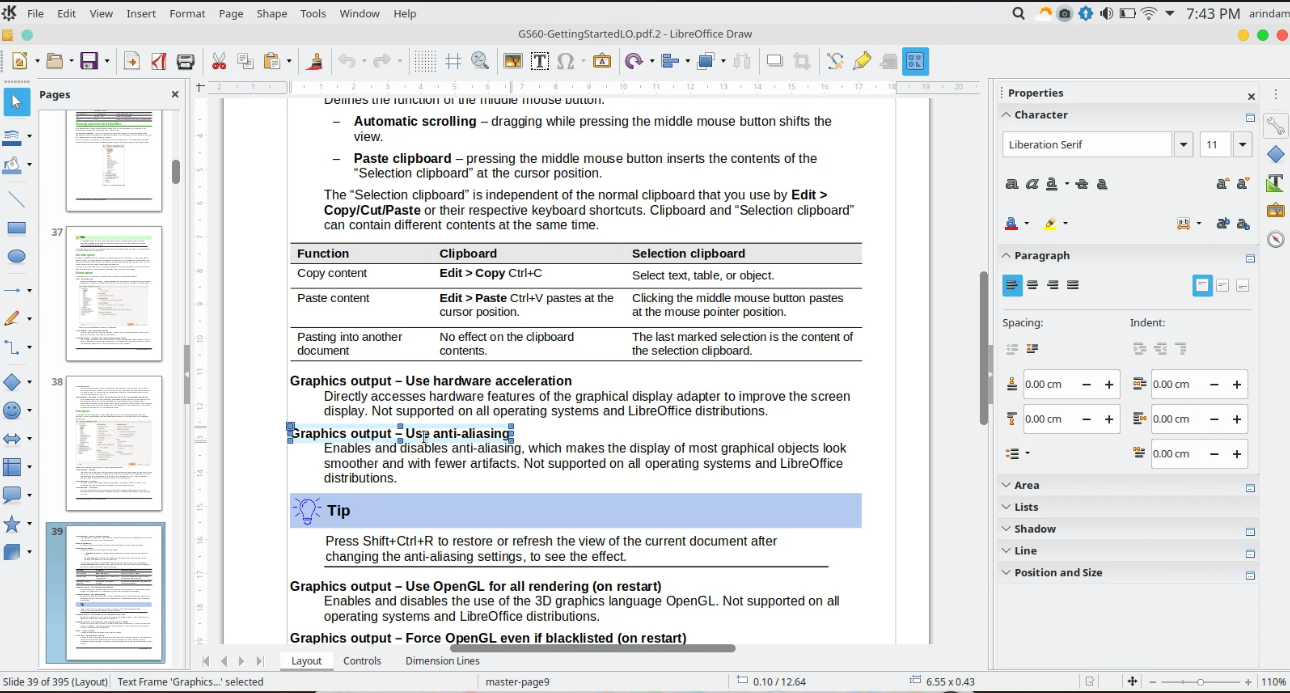Enable Snap to Grid via the toolbar icon

click(x=453, y=61)
